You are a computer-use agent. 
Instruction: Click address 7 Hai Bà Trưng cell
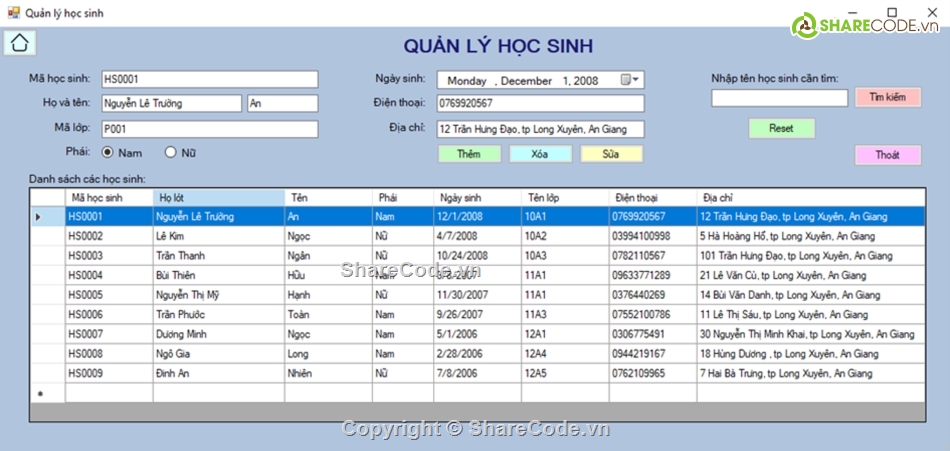811,373
